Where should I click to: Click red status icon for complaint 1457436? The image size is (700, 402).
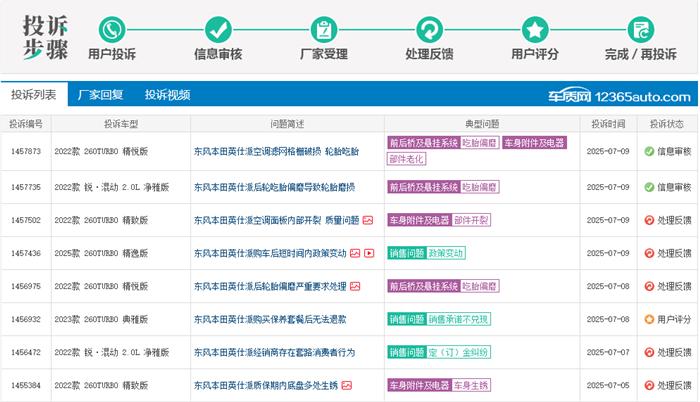coord(649,253)
